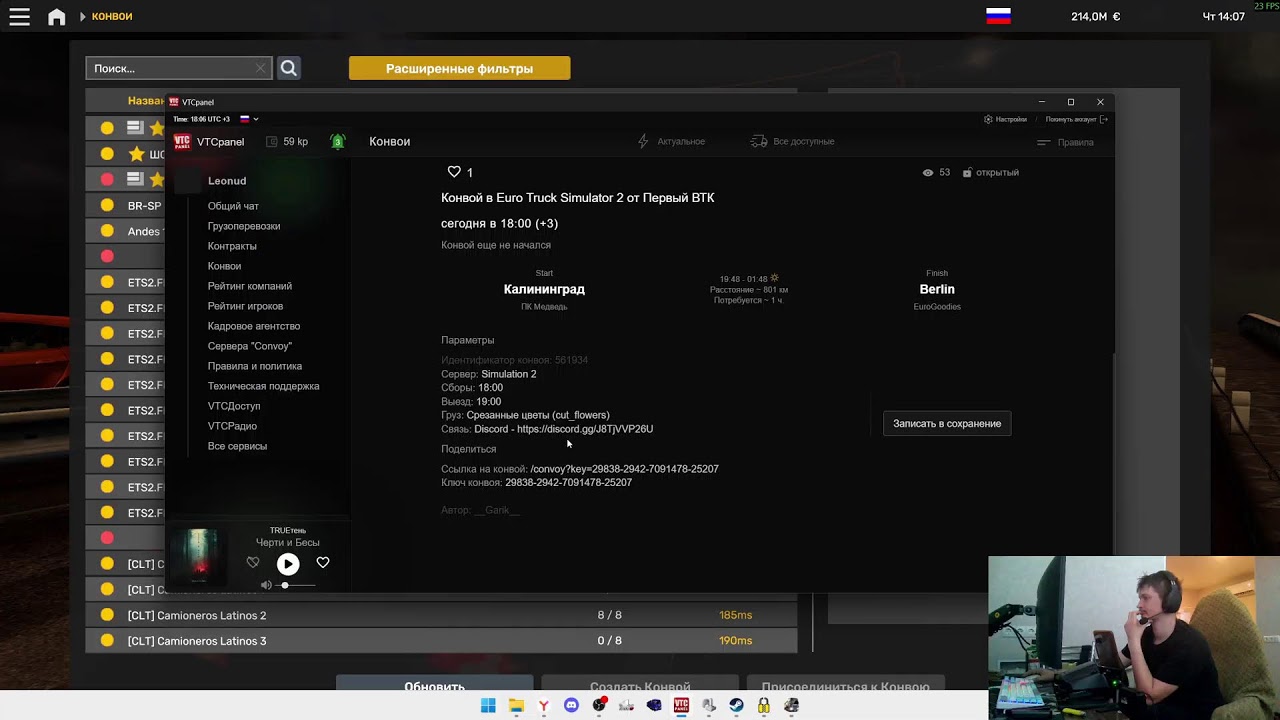Image resolution: width=1280 pixels, height=720 pixels.
Task: Click the eye views counter icon
Action: [928, 173]
